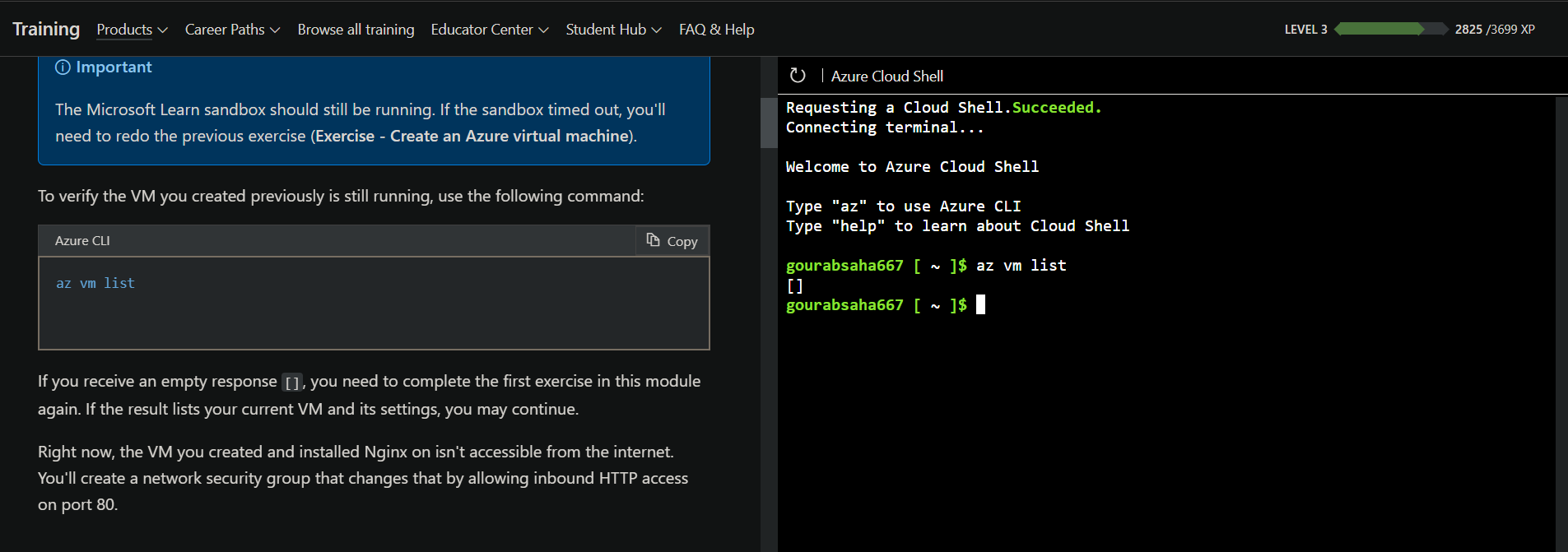This screenshot has height=552, width=1568.
Task: Click Type "help" to learn about Cloud Shell
Action: 957,226
